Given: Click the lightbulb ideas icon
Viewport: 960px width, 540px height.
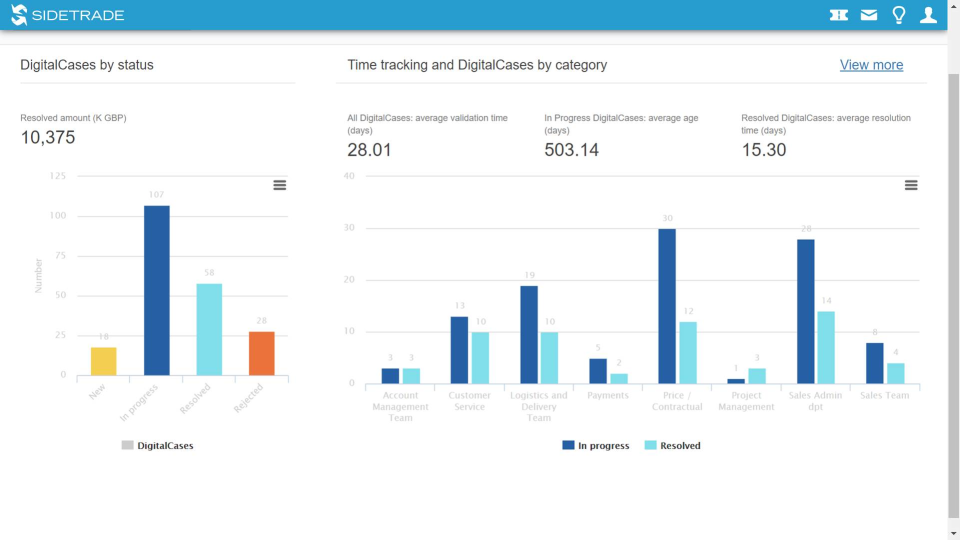Looking at the screenshot, I should pos(898,15).
